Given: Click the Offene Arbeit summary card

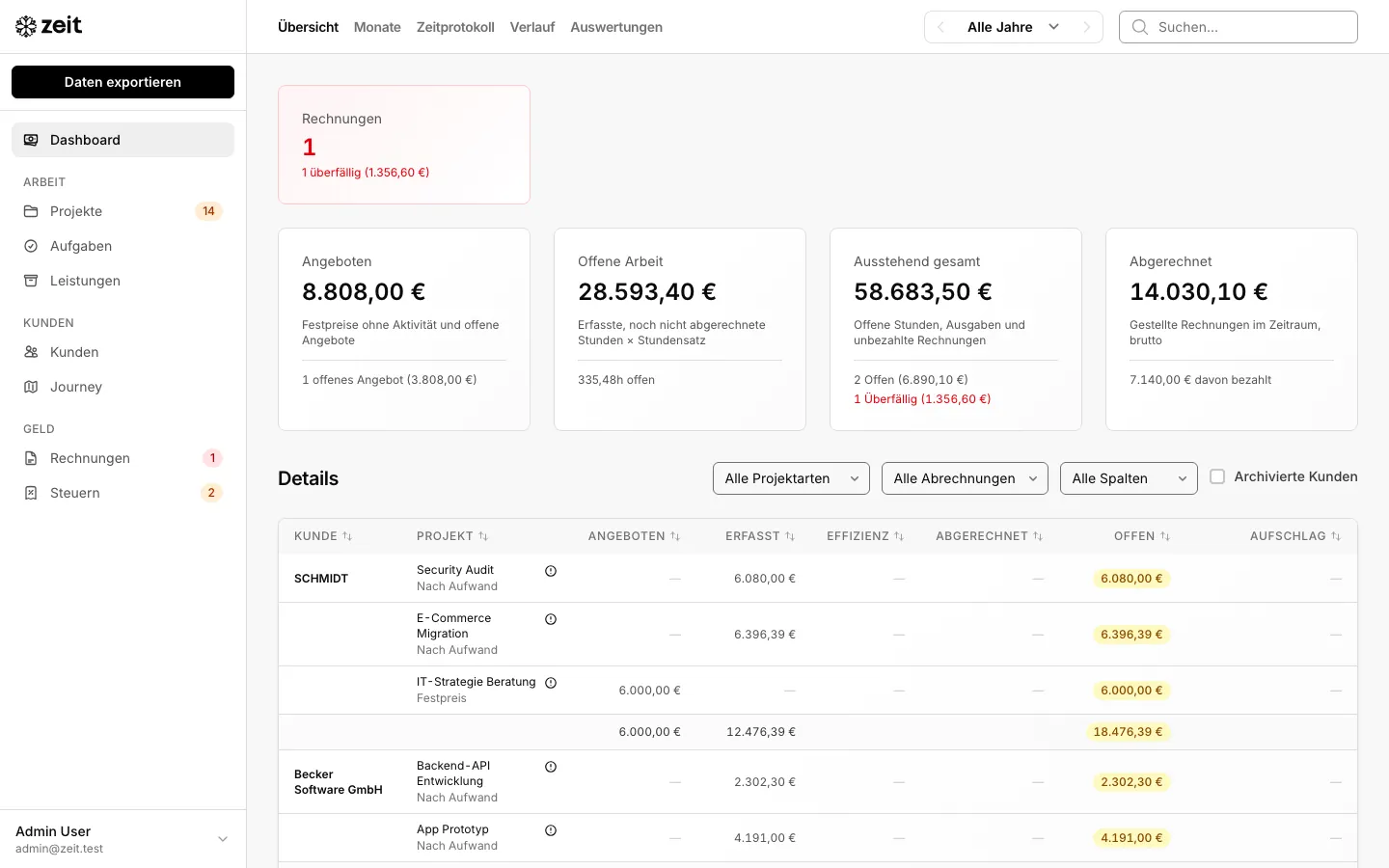Looking at the screenshot, I should 680,329.
